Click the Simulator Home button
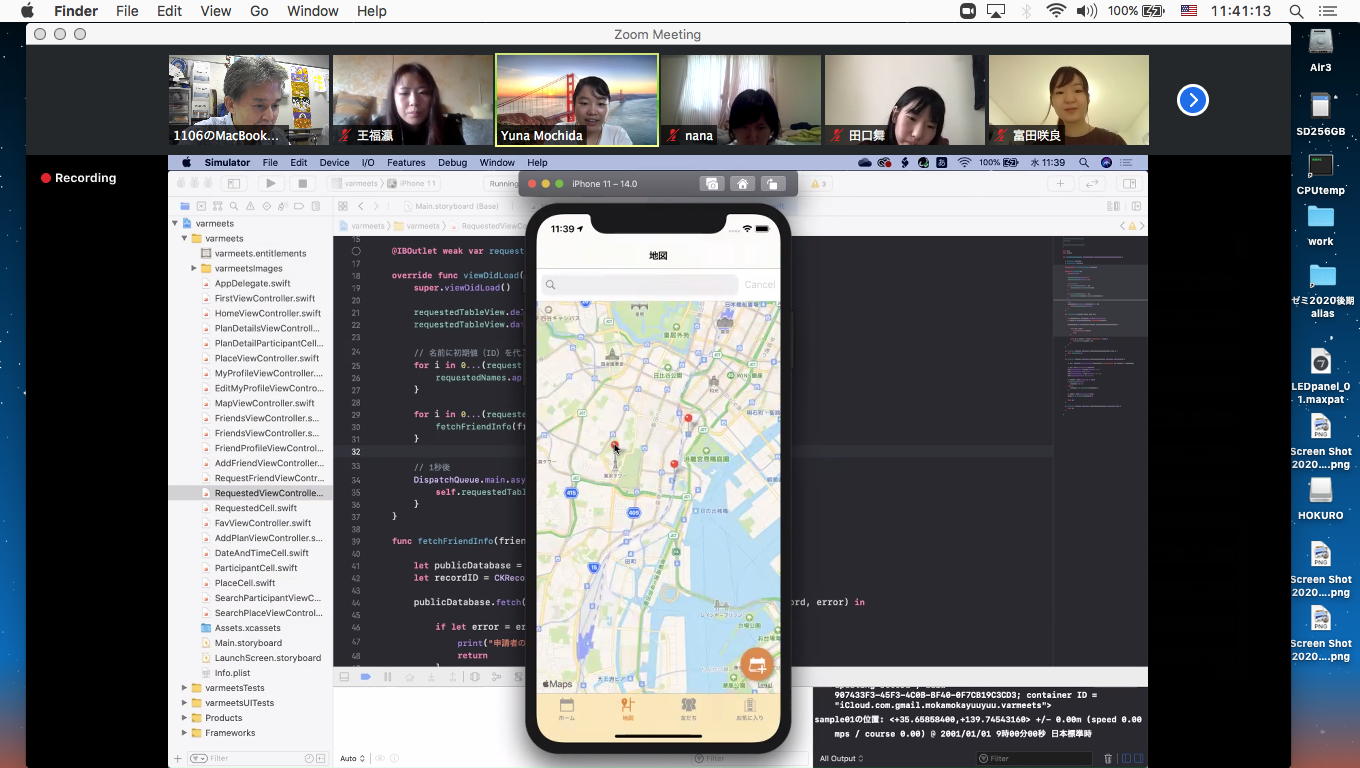This screenshot has height=768, width=1360. click(742, 184)
